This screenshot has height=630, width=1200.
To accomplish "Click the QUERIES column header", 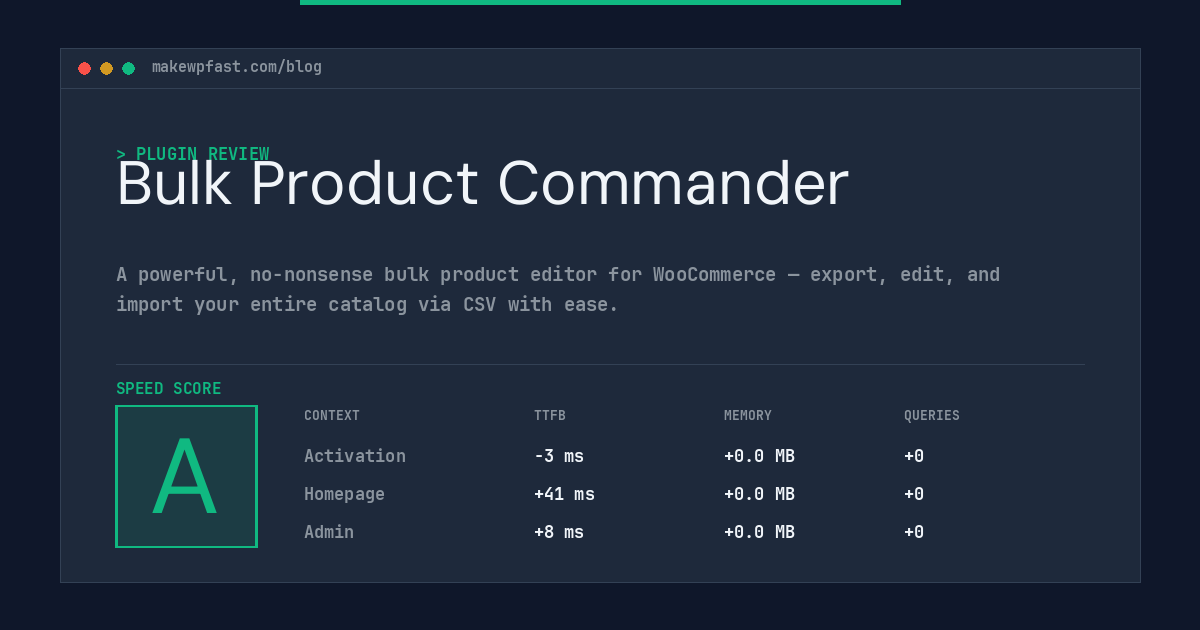I will (x=932, y=416).
